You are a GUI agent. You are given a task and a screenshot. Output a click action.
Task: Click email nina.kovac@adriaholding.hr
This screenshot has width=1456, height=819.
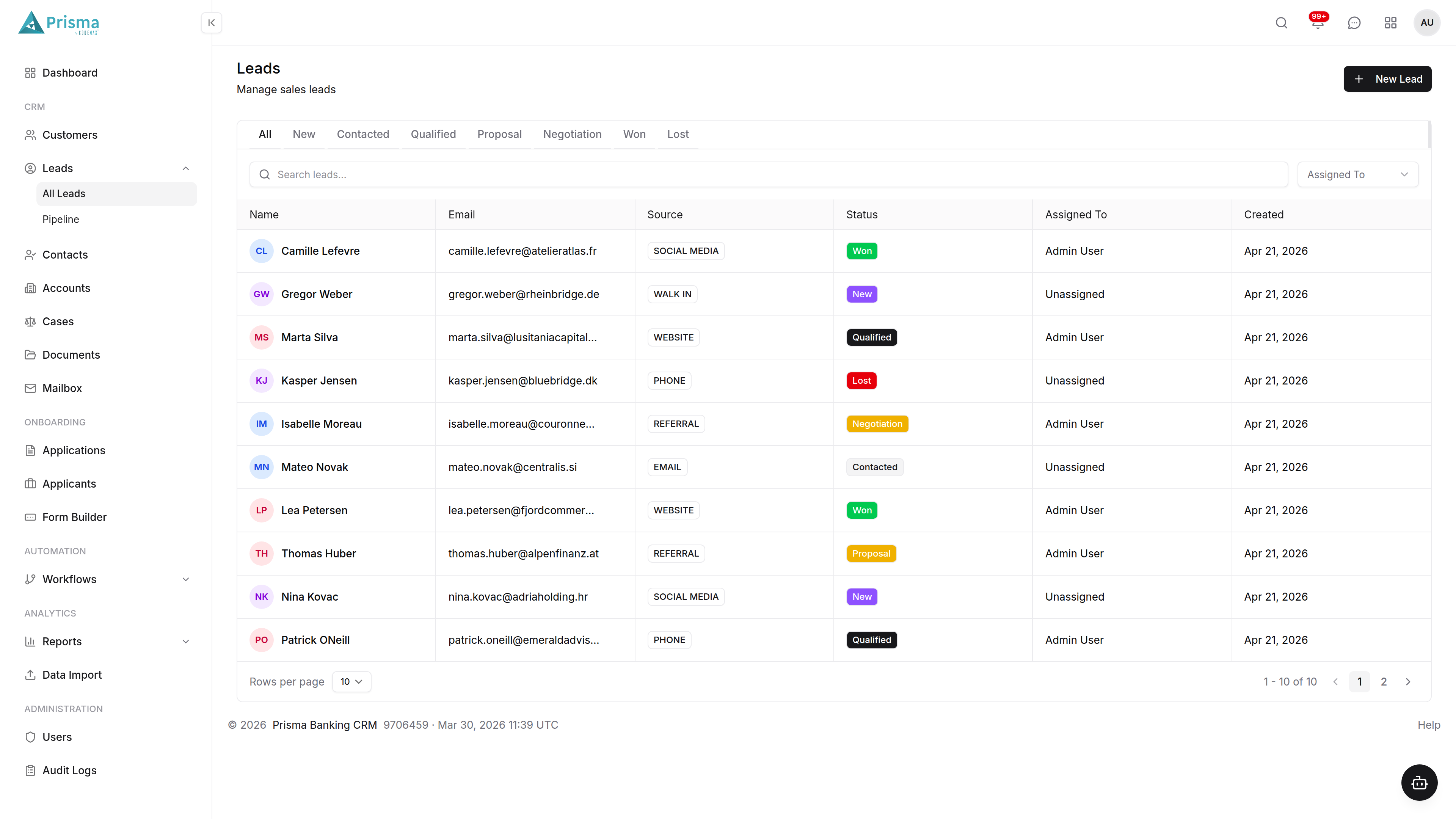point(518,597)
